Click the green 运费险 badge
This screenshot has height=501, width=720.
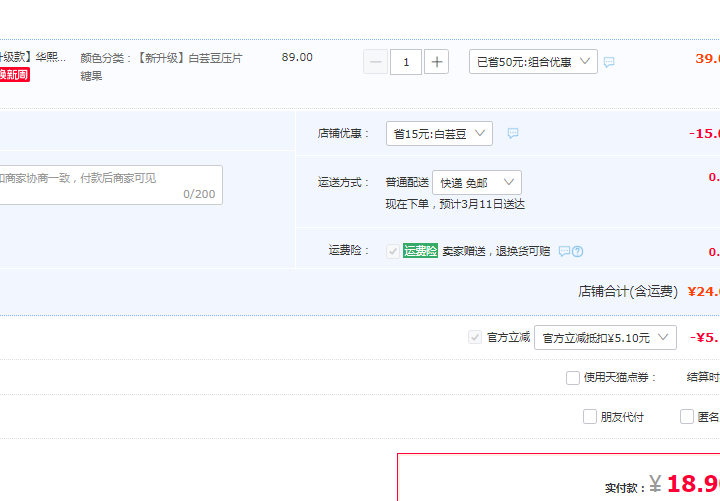click(420, 251)
